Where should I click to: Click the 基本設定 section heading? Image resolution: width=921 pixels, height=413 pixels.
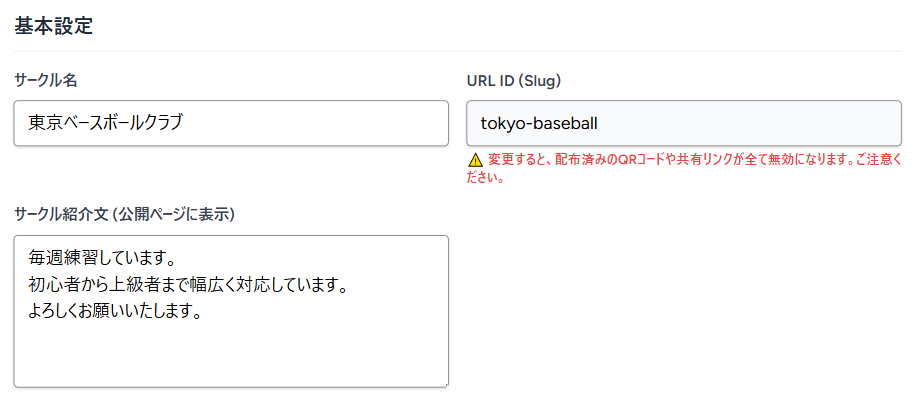54,27
